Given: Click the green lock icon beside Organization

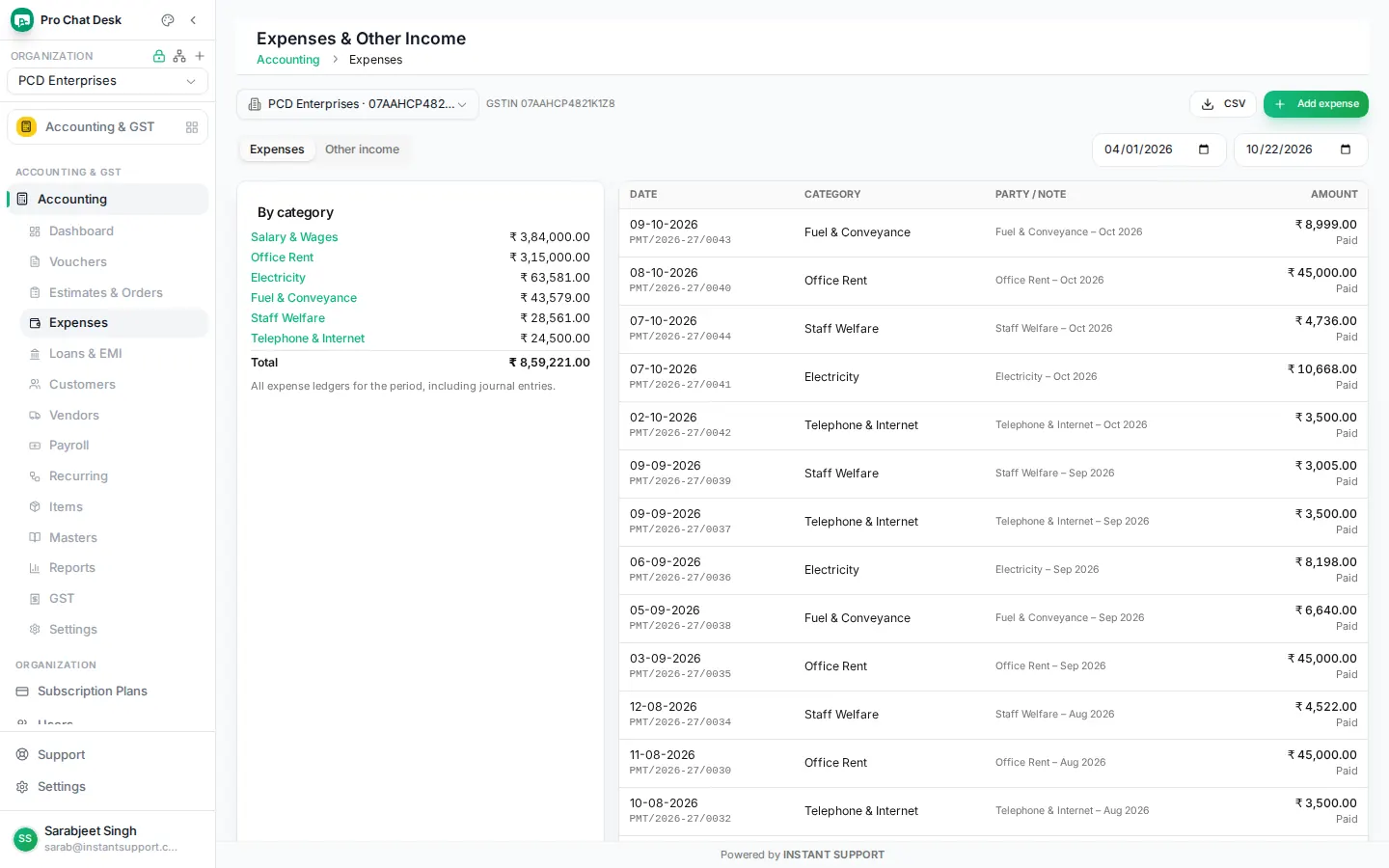Looking at the screenshot, I should [159, 56].
